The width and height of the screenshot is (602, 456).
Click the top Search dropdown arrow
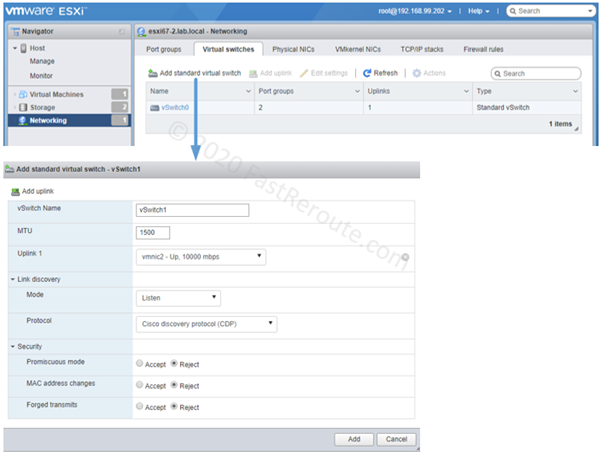tap(590, 11)
